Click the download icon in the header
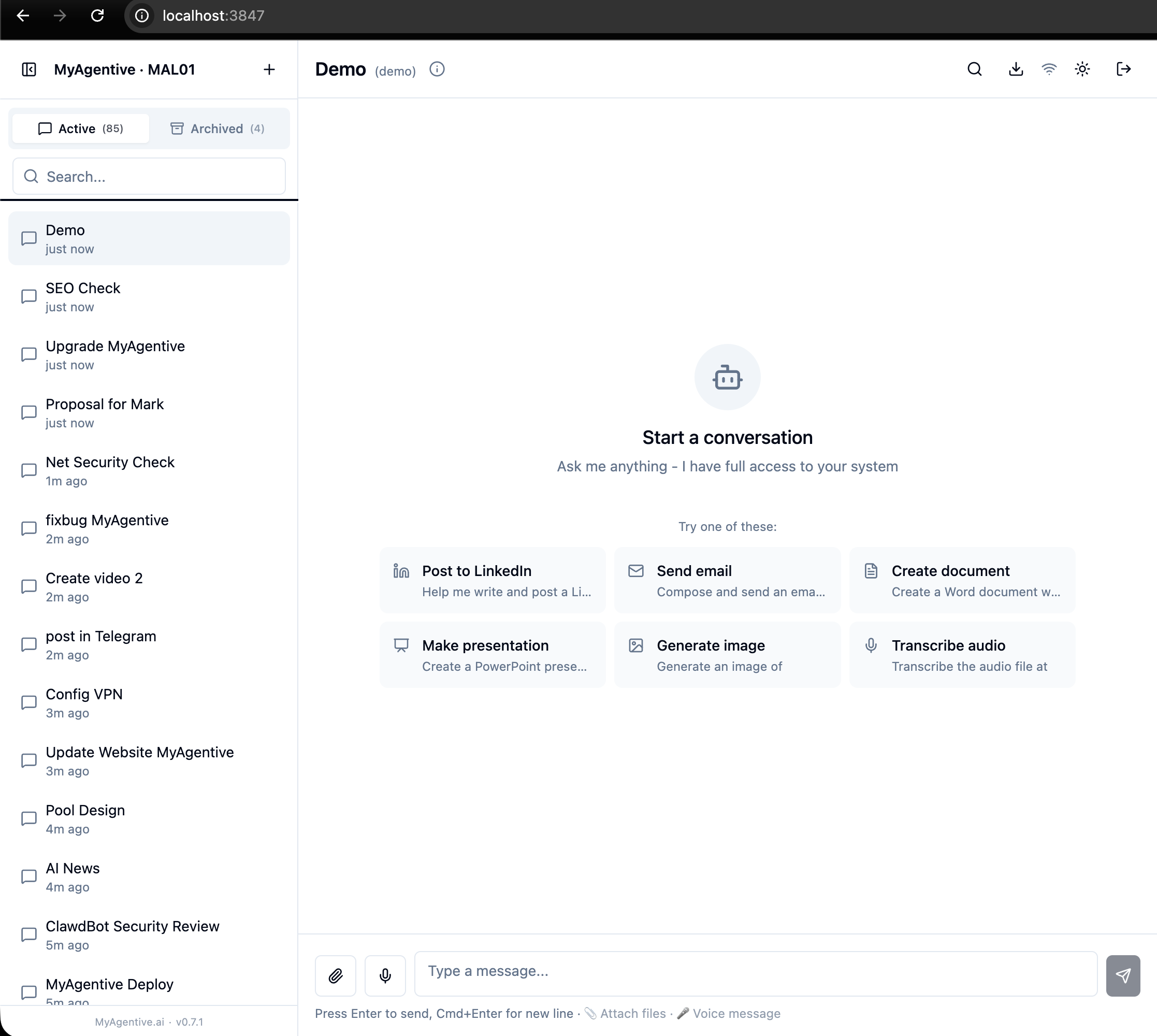The height and width of the screenshot is (1036, 1157). click(x=1016, y=69)
